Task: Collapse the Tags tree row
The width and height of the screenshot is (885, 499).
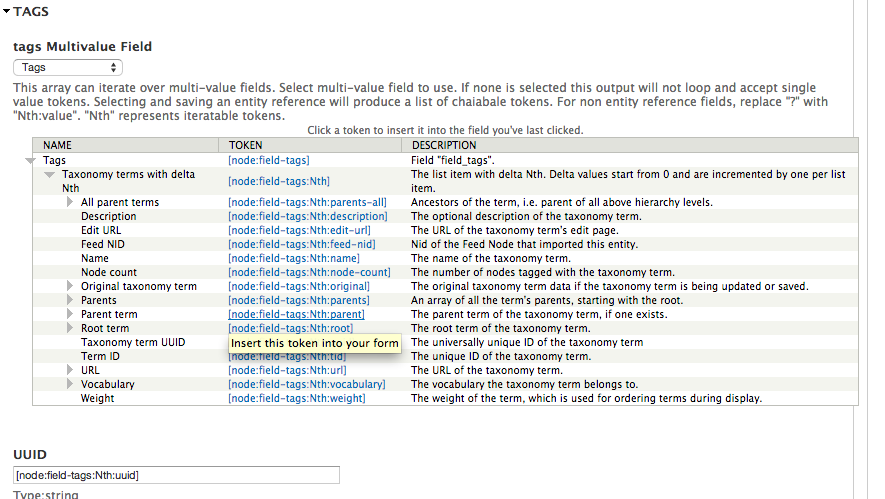Action: click(x=31, y=161)
